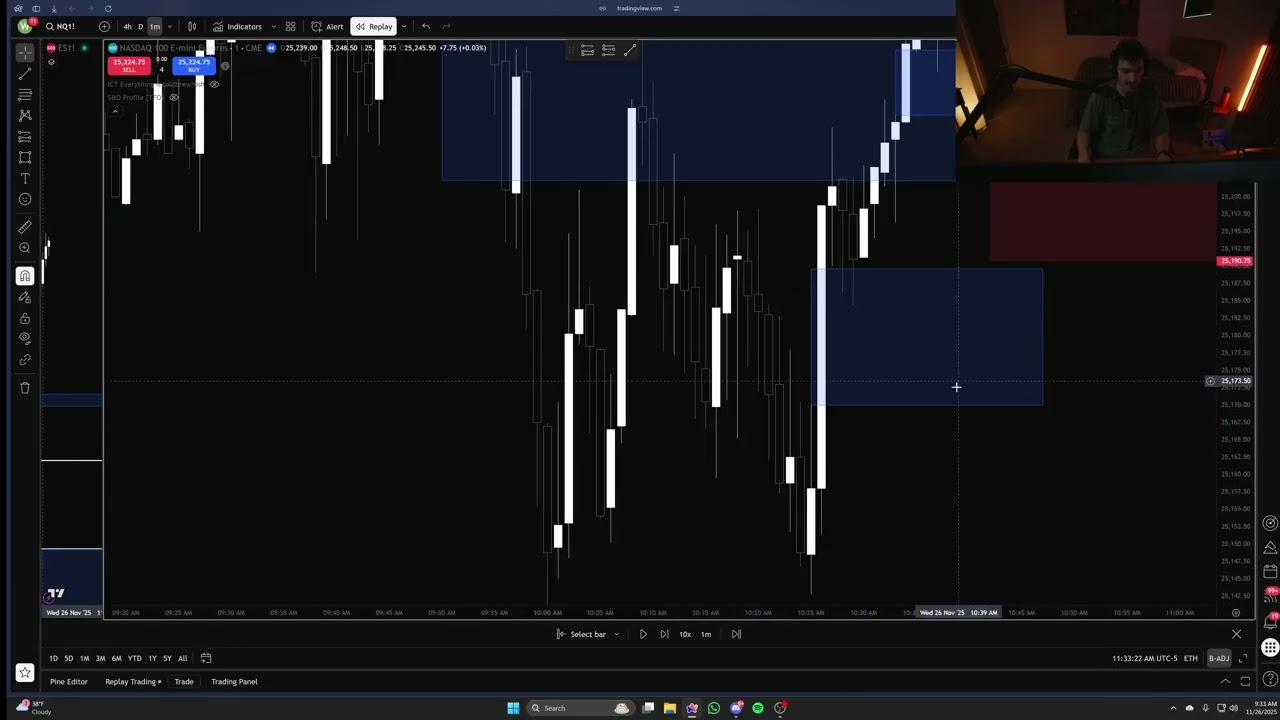Open the Fibonacci and Gann tools

coord(25,94)
